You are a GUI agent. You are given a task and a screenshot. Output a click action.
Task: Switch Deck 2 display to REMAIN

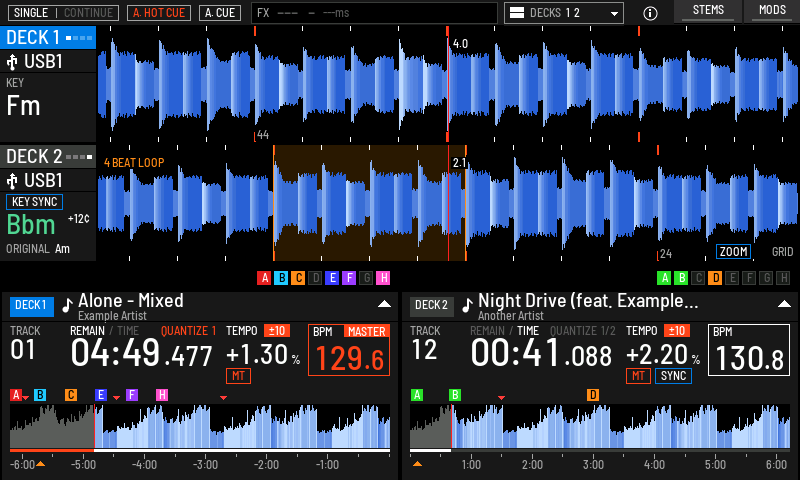[x=487, y=331]
